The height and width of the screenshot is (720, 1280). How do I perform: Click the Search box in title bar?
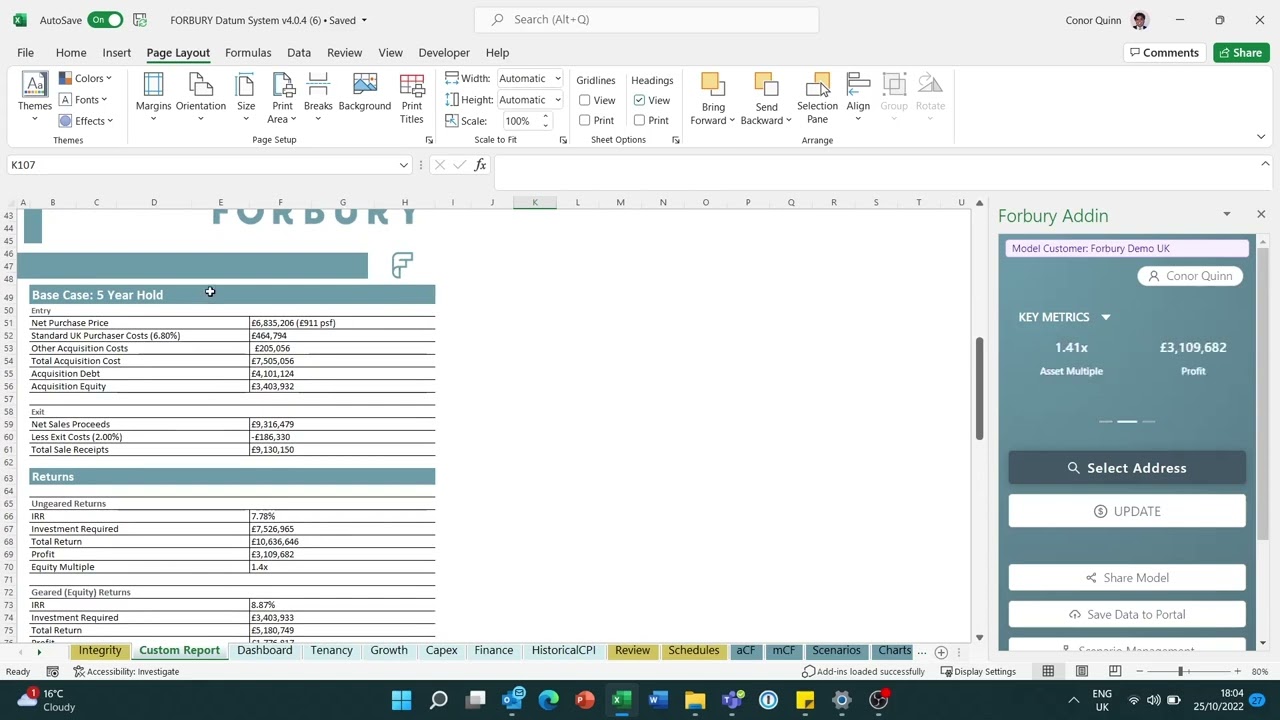647,19
